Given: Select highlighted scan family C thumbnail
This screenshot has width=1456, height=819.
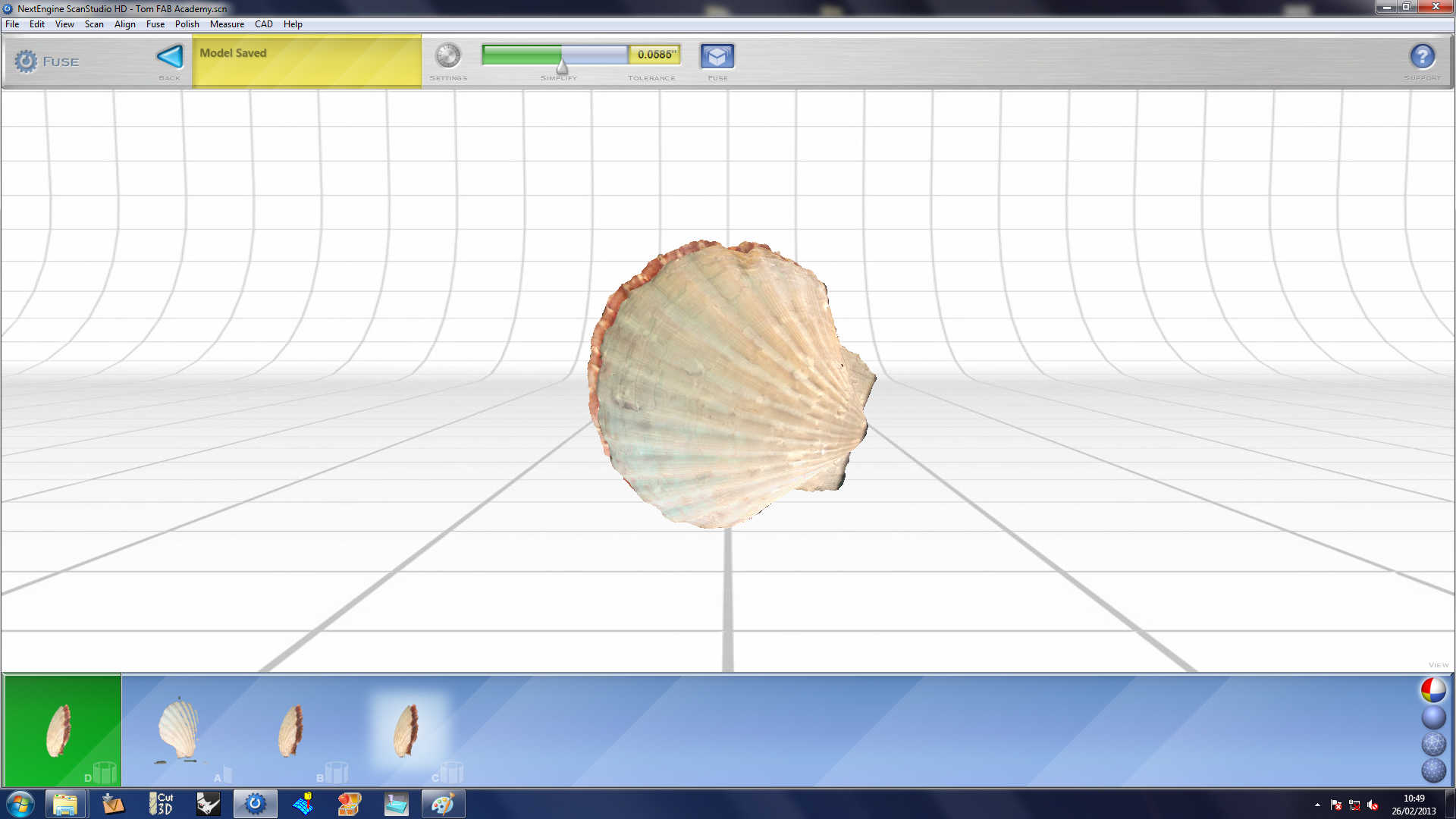Looking at the screenshot, I should click(407, 730).
